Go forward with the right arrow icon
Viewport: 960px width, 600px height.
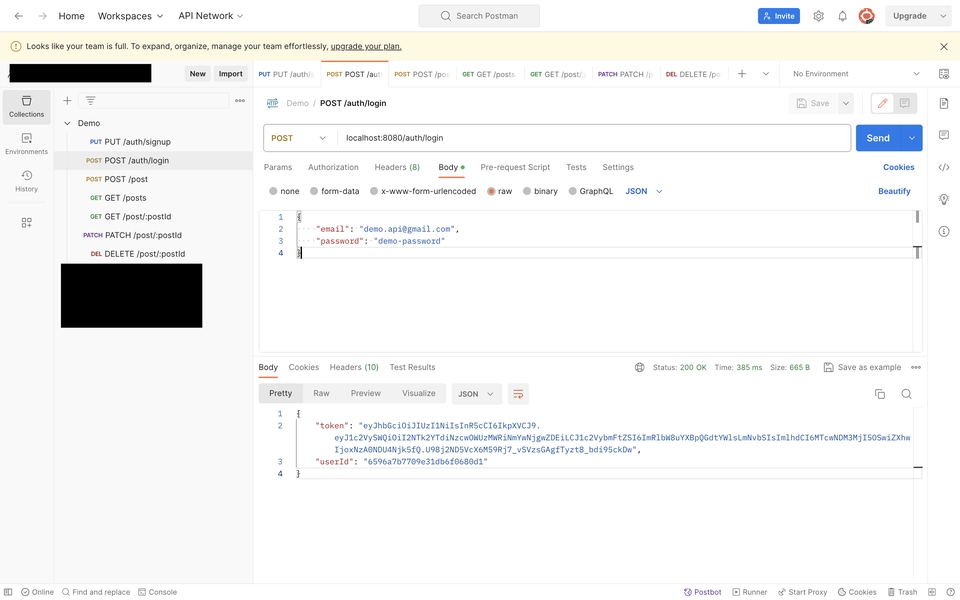[x=42, y=16]
